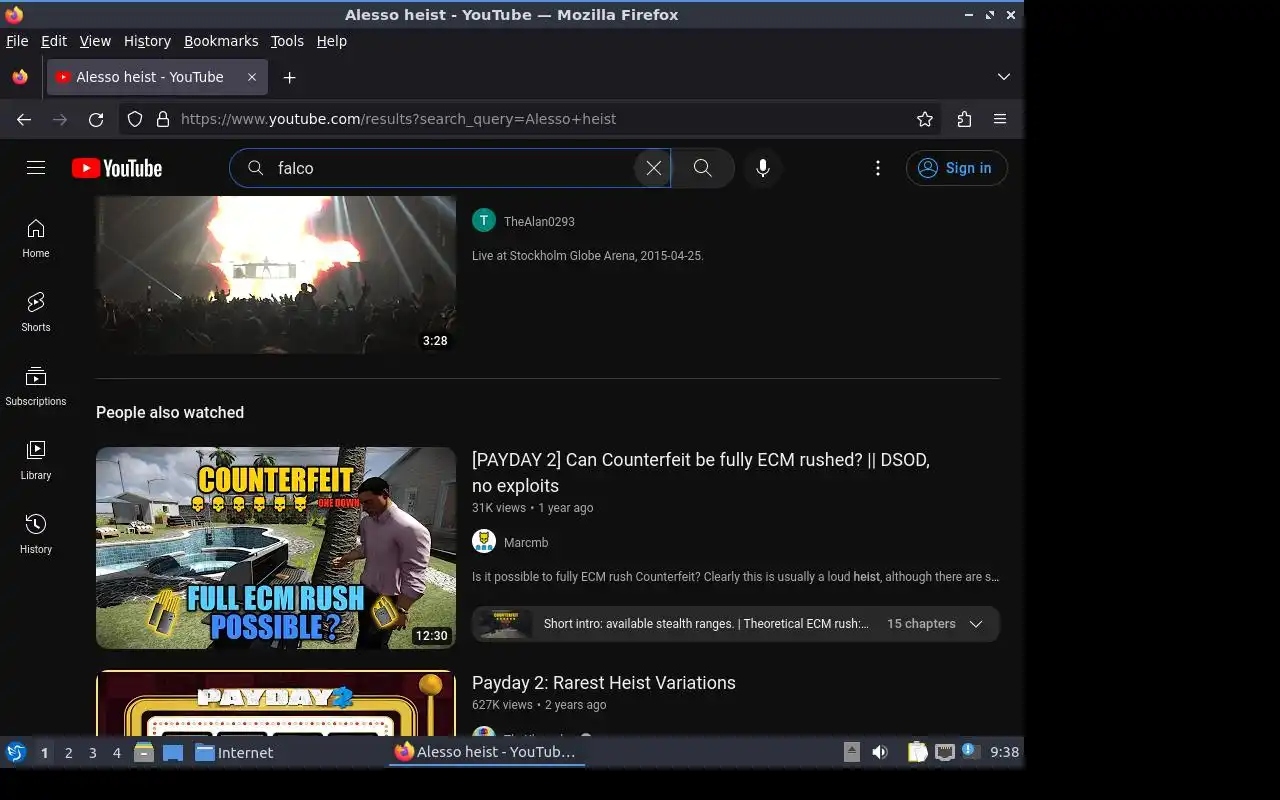Open the Tools menu

(287, 41)
